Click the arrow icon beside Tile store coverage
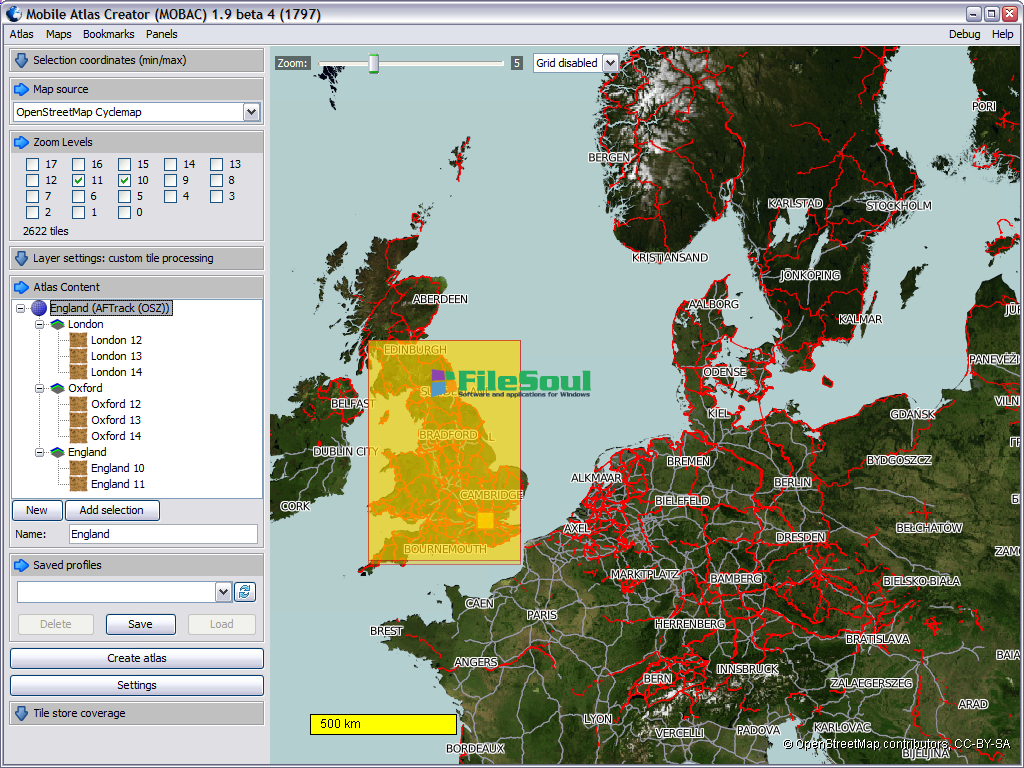The width and height of the screenshot is (1024, 768). [x=21, y=713]
